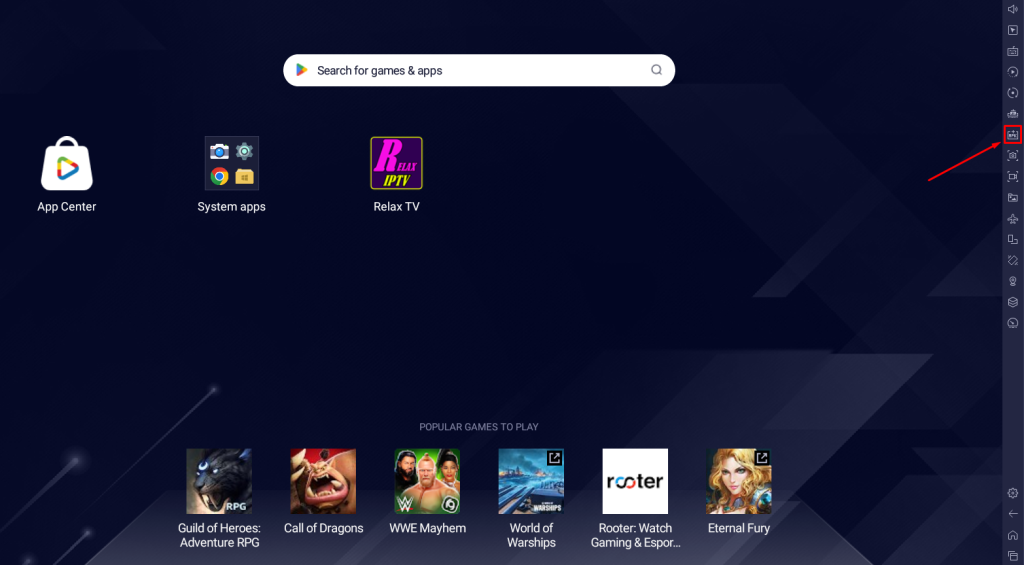Go to Android home via sidebar icon
Screen dimensions: 1024x565
tap(1012, 535)
